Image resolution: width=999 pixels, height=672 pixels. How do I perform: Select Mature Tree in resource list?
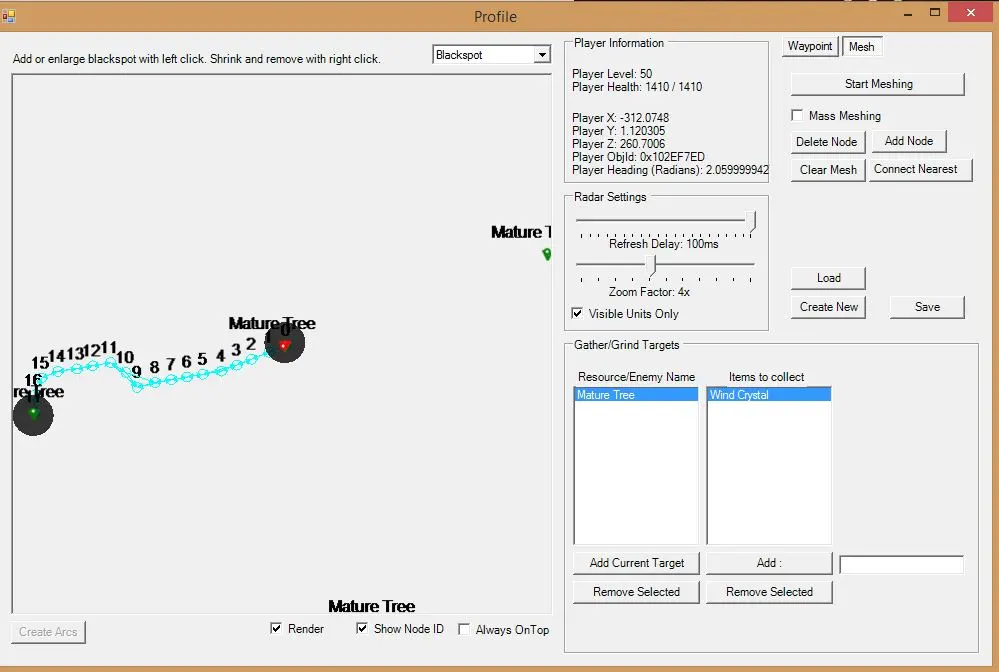tap(636, 395)
